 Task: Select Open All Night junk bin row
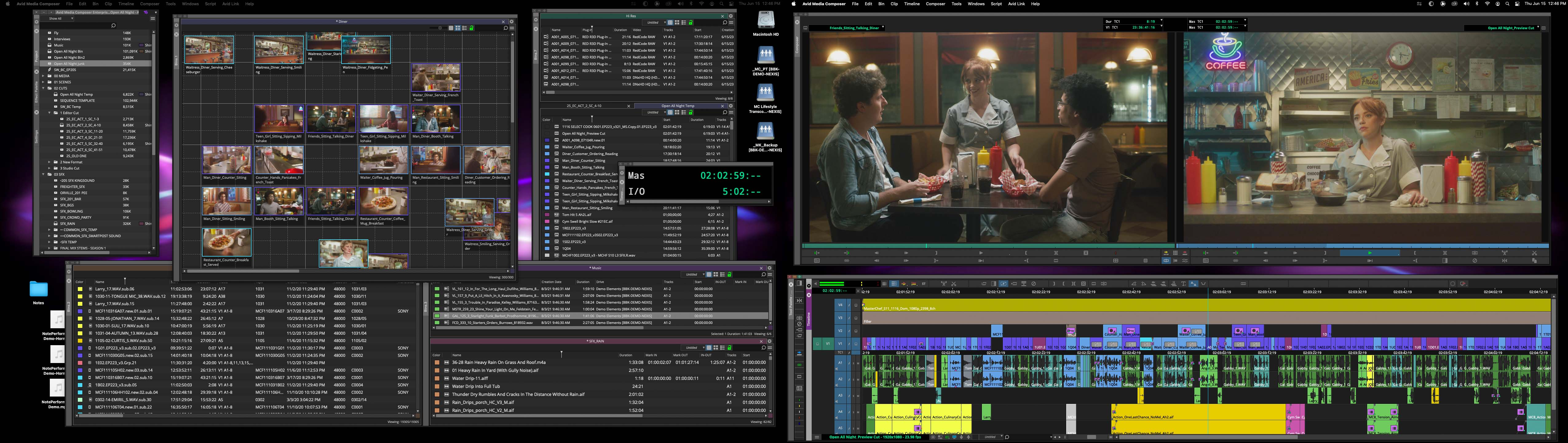coord(96,64)
